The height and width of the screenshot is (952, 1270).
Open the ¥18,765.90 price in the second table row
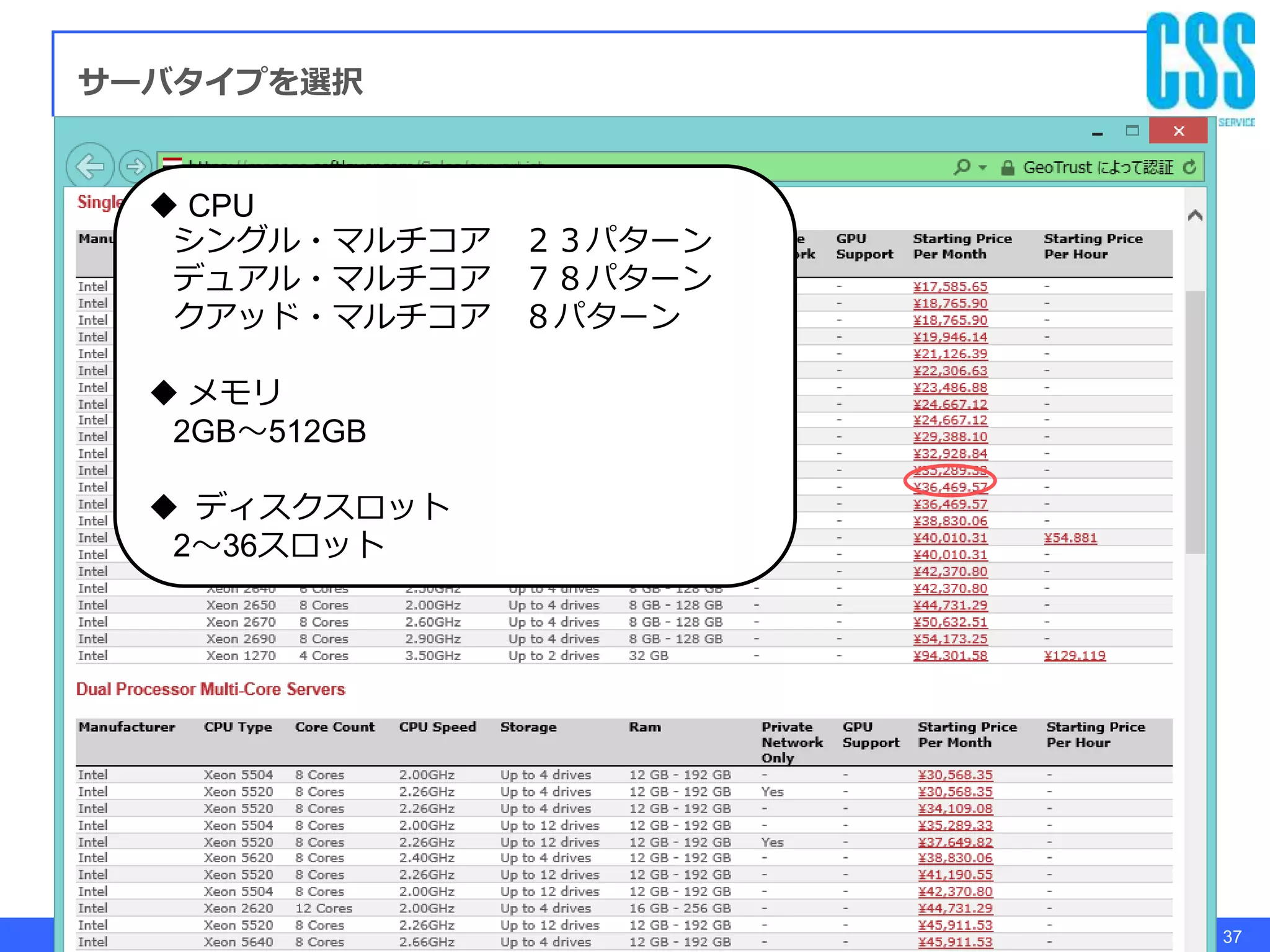point(950,303)
